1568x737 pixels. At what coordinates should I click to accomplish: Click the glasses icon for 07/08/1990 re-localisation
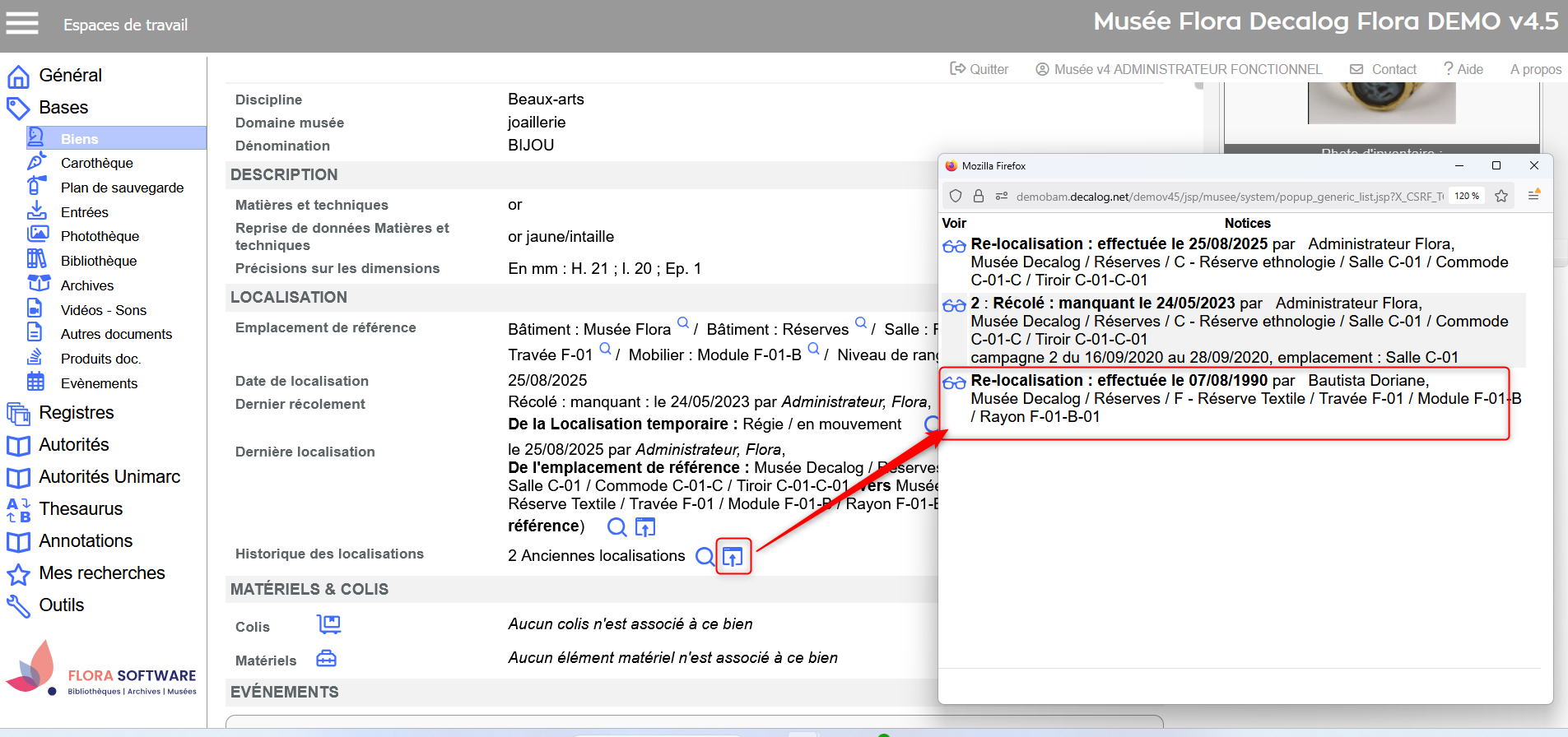click(954, 382)
